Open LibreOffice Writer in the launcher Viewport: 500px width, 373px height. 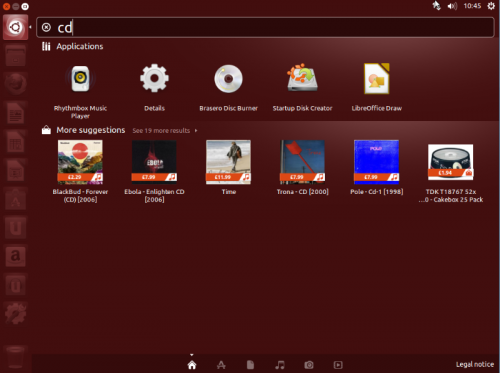point(15,113)
